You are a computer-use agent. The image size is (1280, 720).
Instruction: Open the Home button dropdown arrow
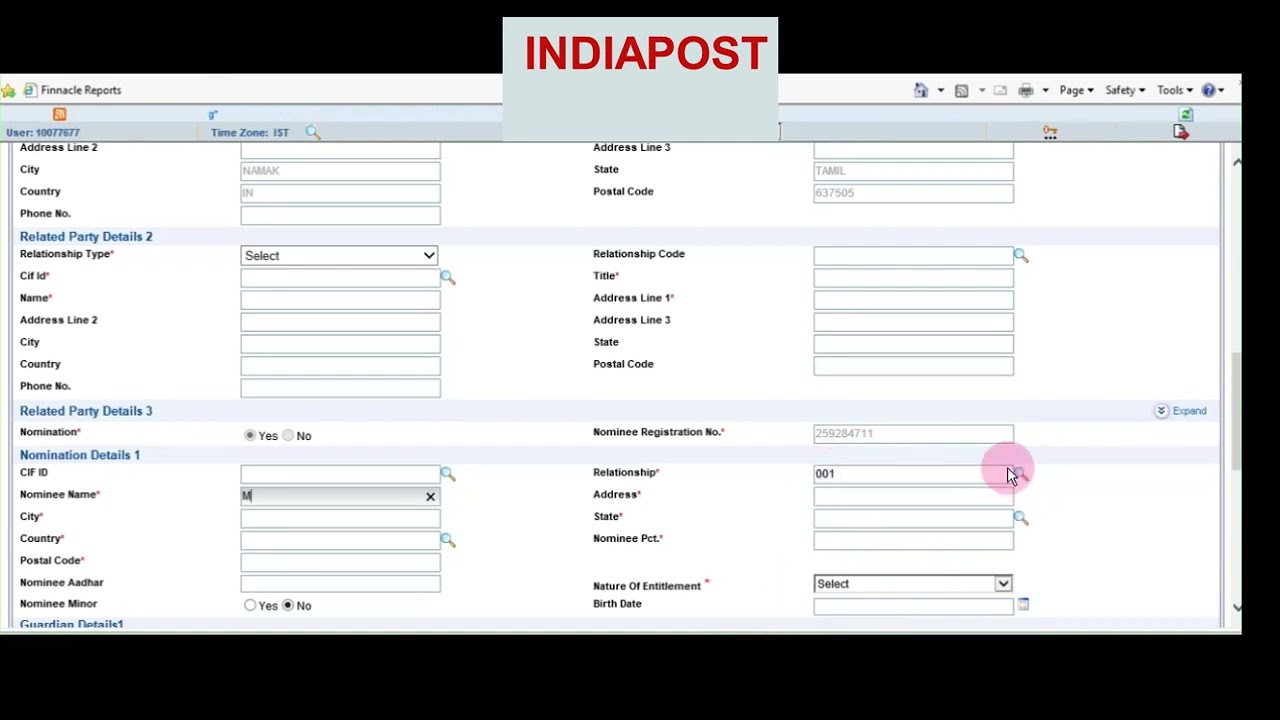tap(940, 90)
